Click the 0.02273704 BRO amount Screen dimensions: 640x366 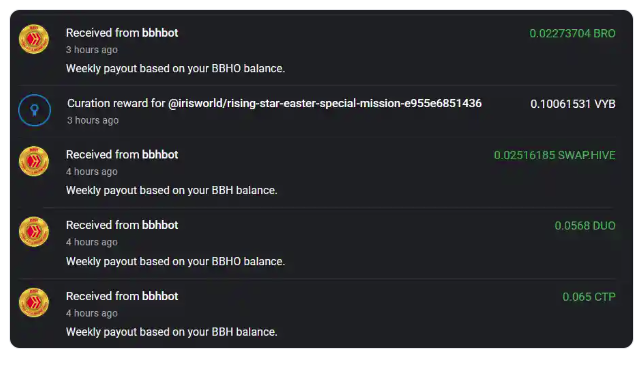pyautogui.click(x=572, y=33)
